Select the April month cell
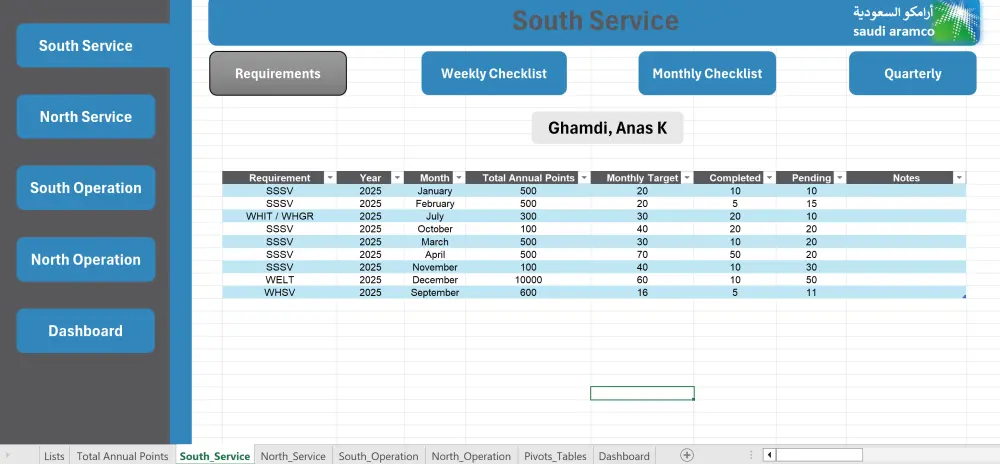The image size is (1000, 464). point(434,254)
